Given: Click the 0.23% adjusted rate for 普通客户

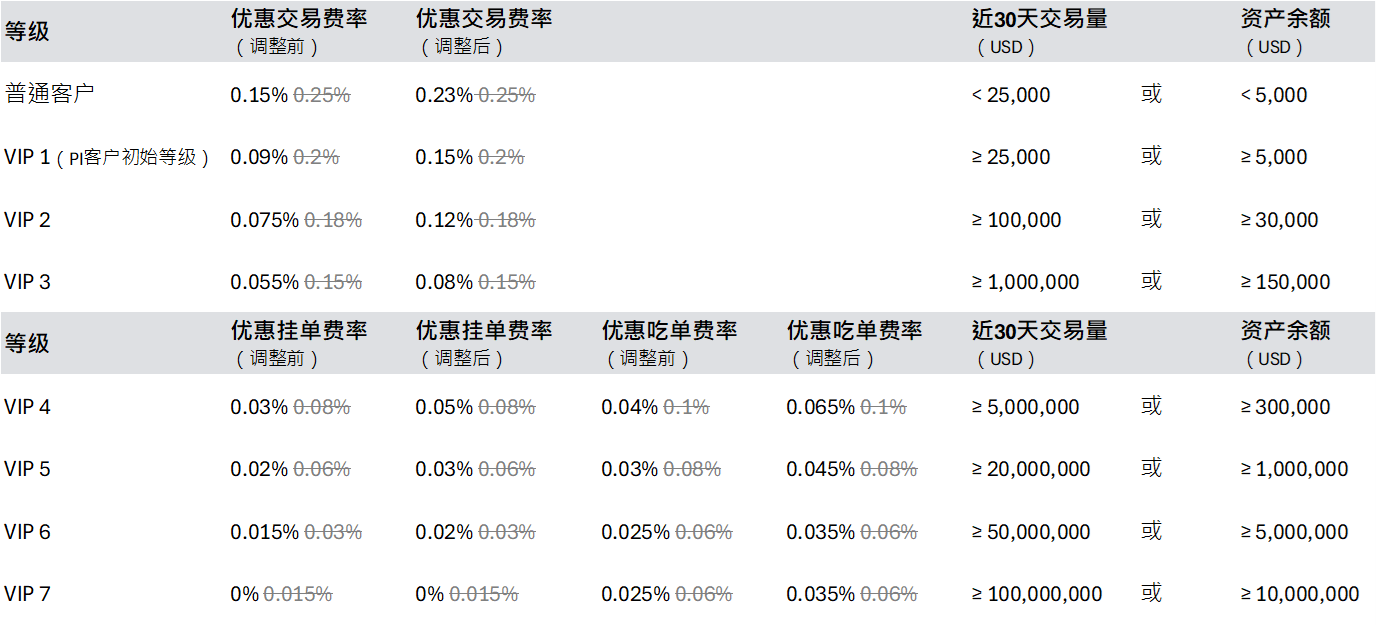Looking at the screenshot, I should (444, 95).
